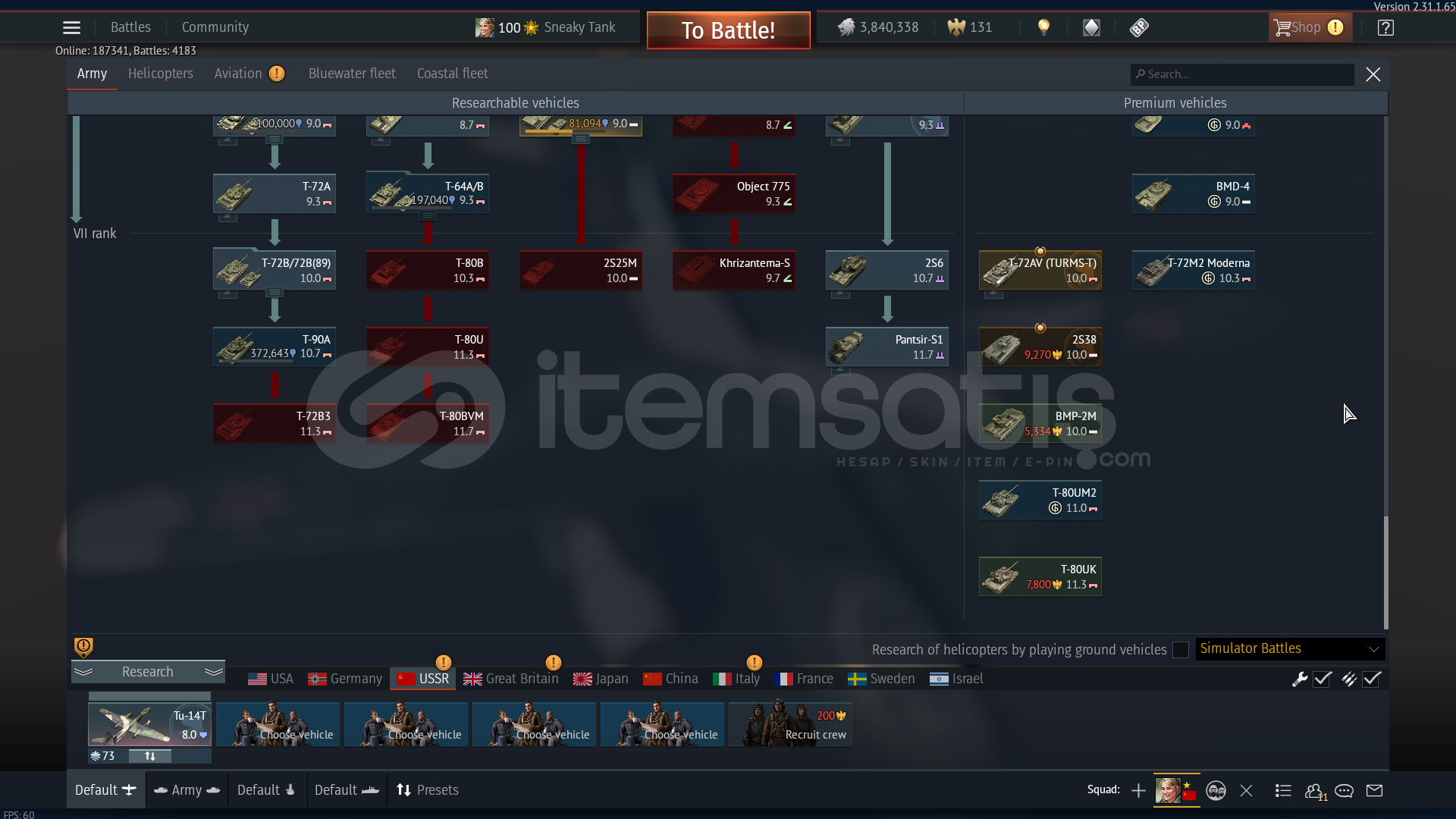Select Default ship preset
The image size is (1456, 819).
(347, 790)
